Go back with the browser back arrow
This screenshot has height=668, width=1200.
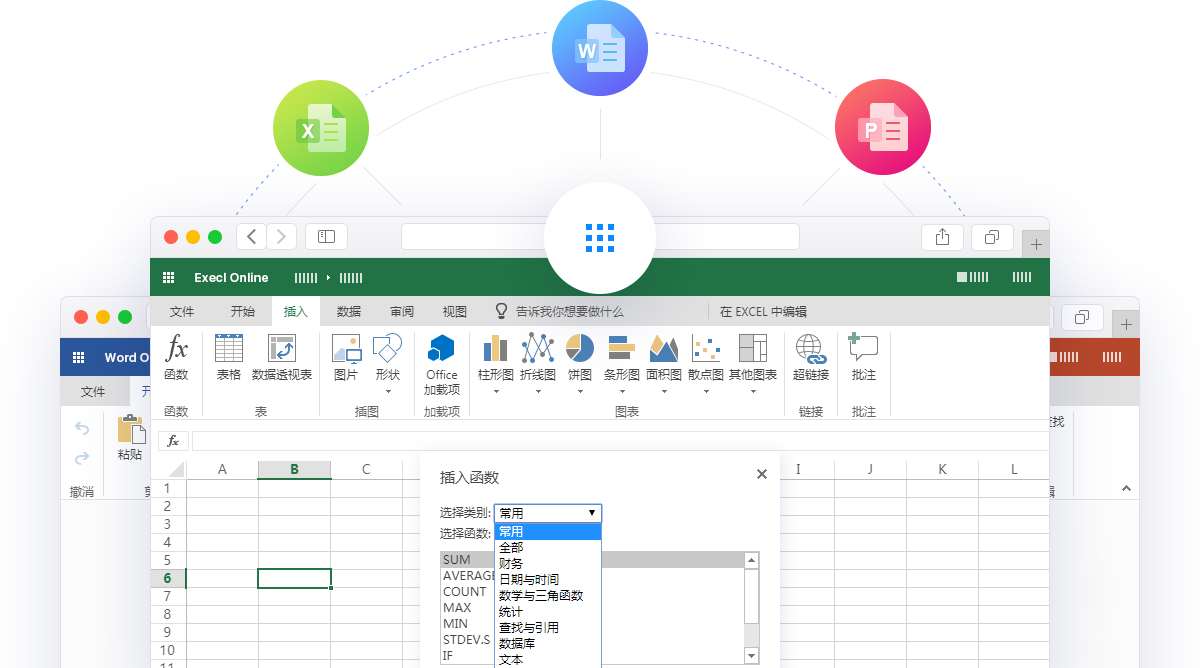[x=251, y=237]
